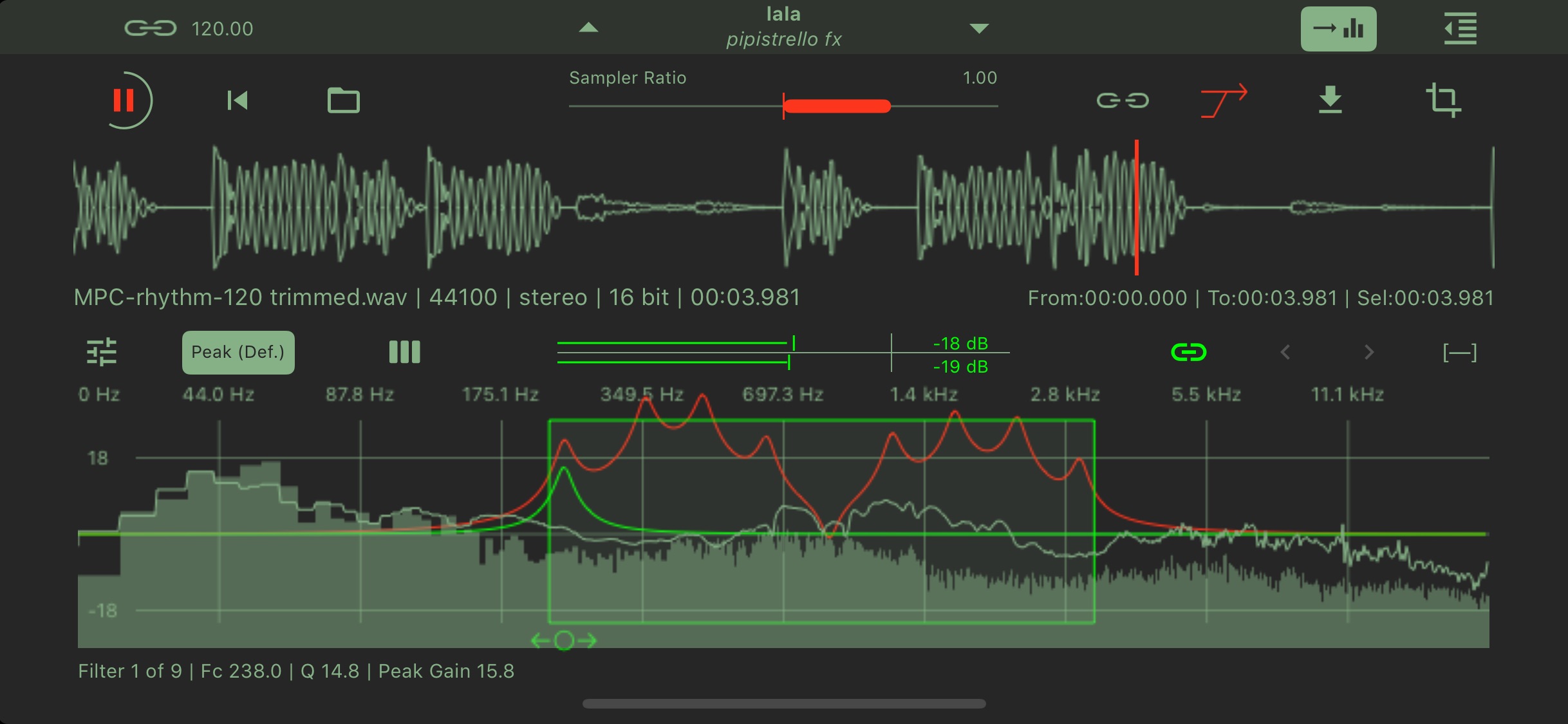Toggle the sampler link icon in toolbar
Image resolution: width=1568 pixels, height=724 pixels.
[1123, 100]
